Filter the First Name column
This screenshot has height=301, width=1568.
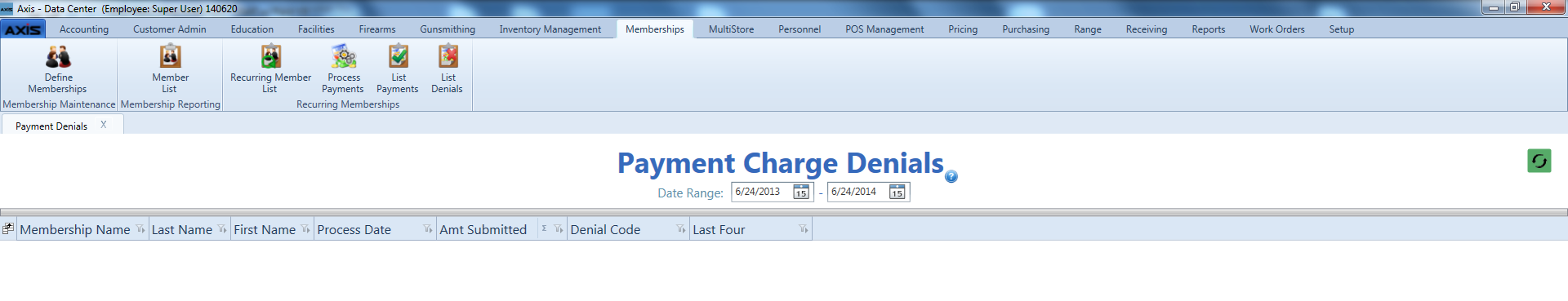(305, 229)
